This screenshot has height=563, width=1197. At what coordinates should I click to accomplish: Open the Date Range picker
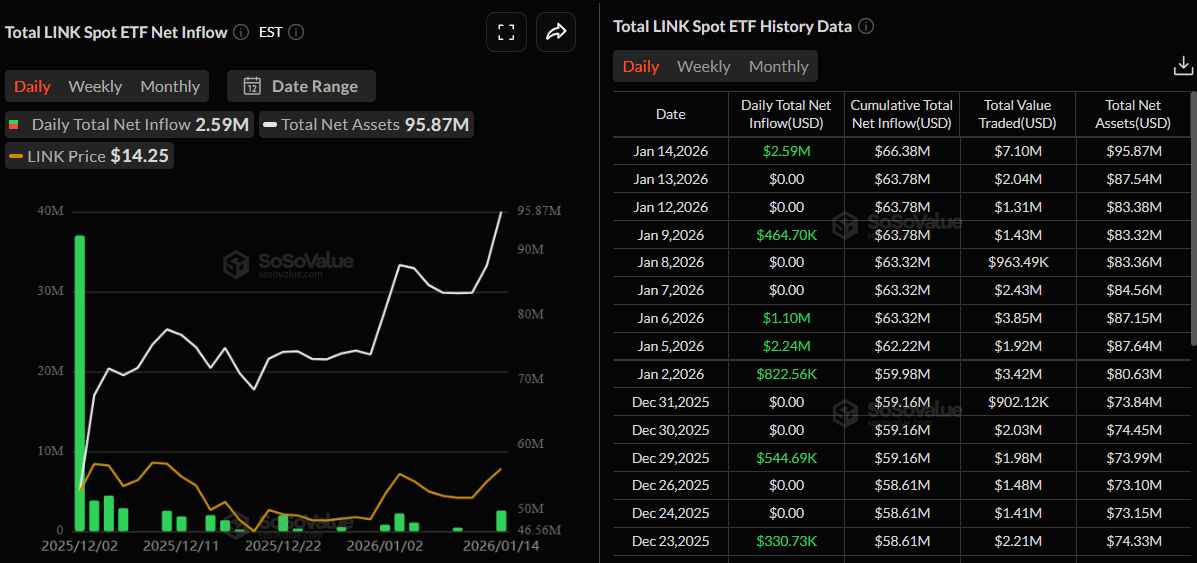(x=301, y=86)
